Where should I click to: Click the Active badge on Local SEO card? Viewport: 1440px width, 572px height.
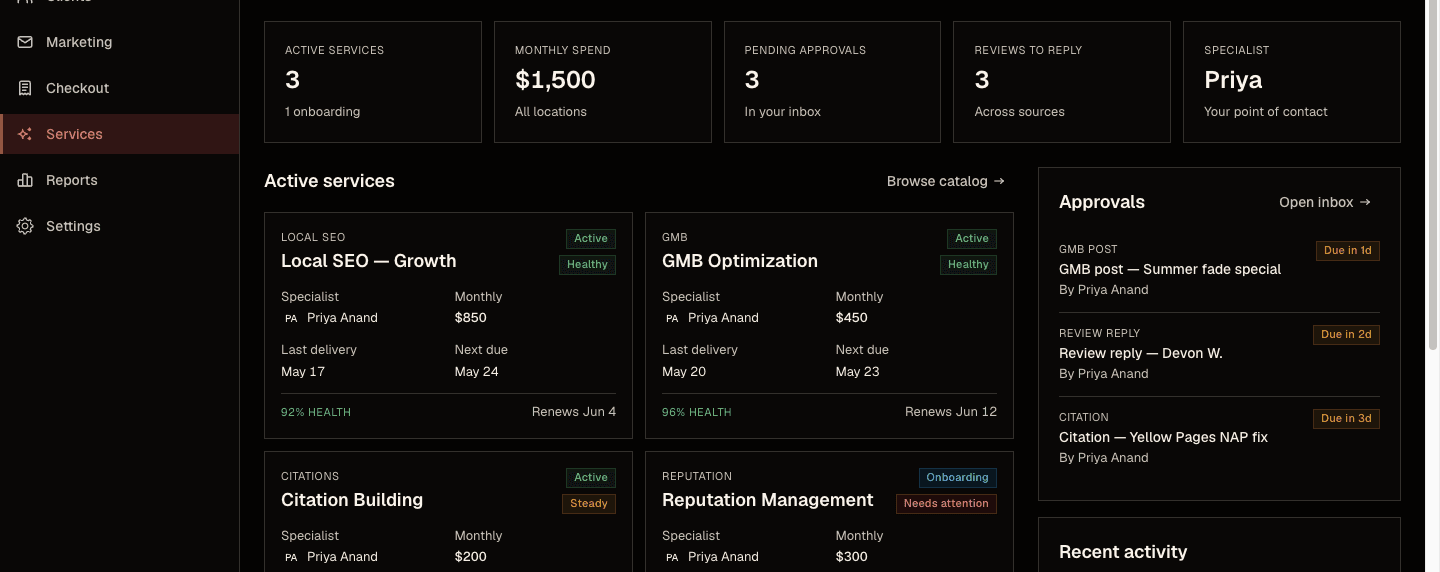point(591,239)
